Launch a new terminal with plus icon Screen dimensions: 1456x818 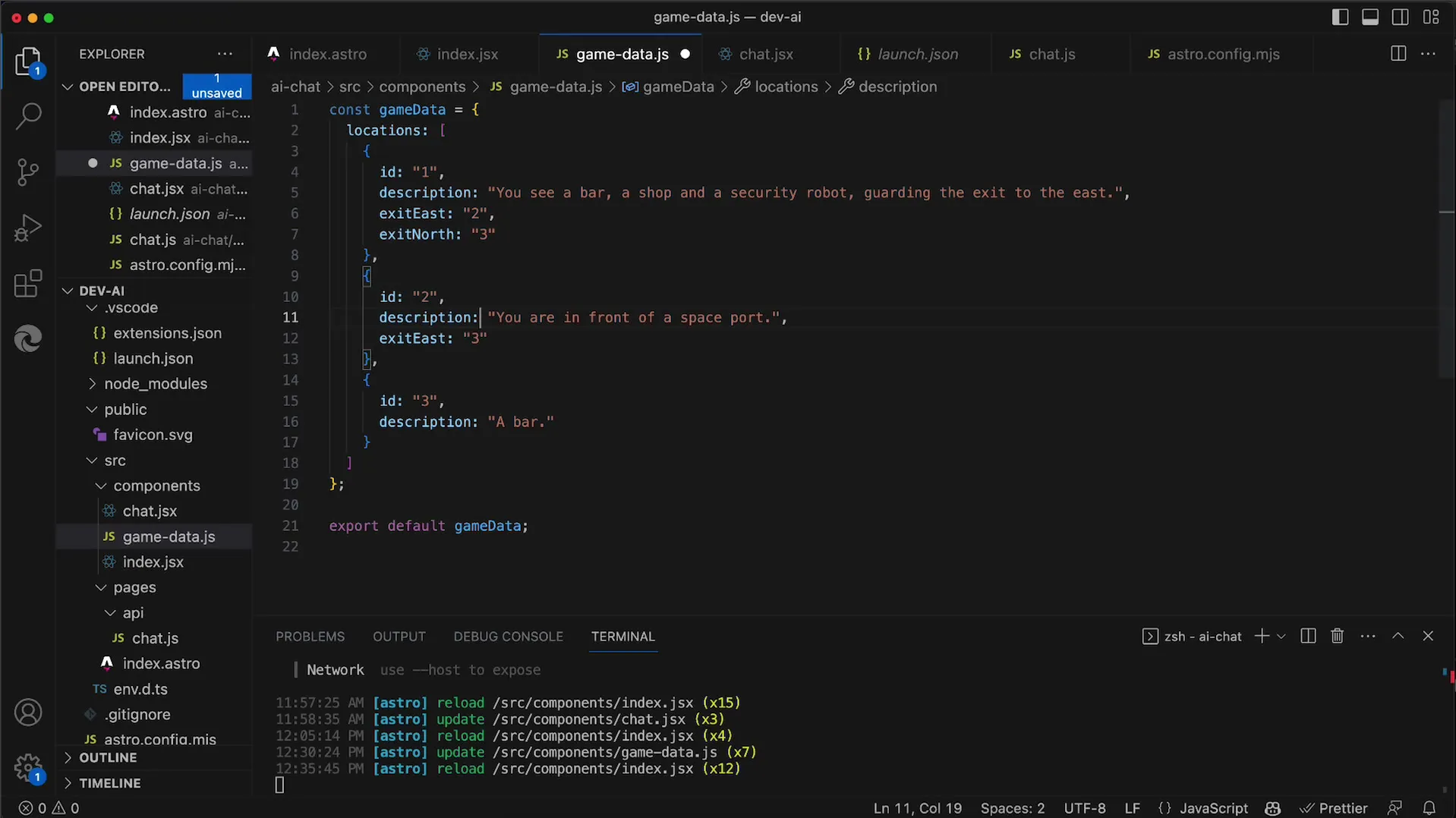[1262, 636]
